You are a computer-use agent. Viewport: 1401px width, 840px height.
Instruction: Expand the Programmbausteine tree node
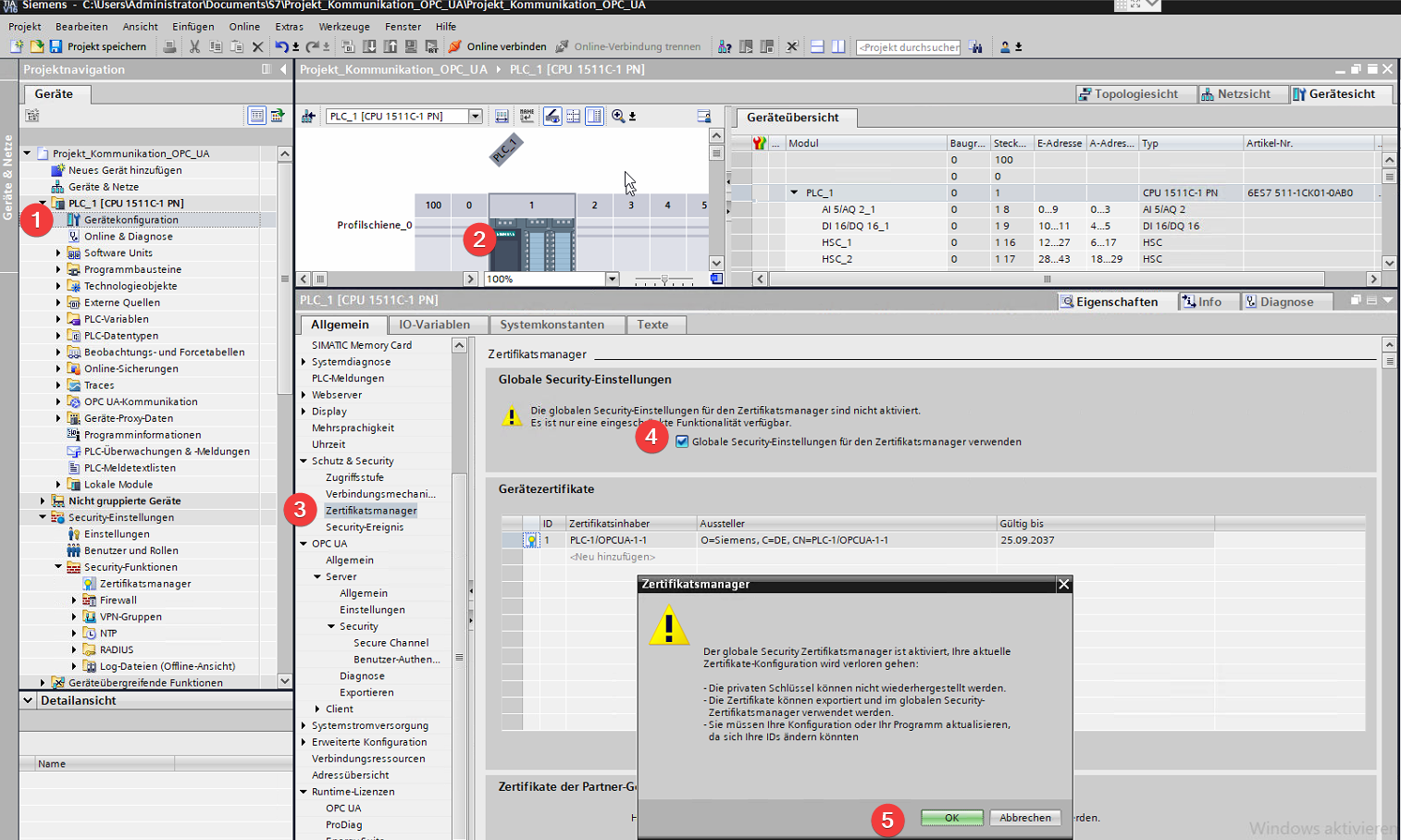pyautogui.click(x=58, y=269)
